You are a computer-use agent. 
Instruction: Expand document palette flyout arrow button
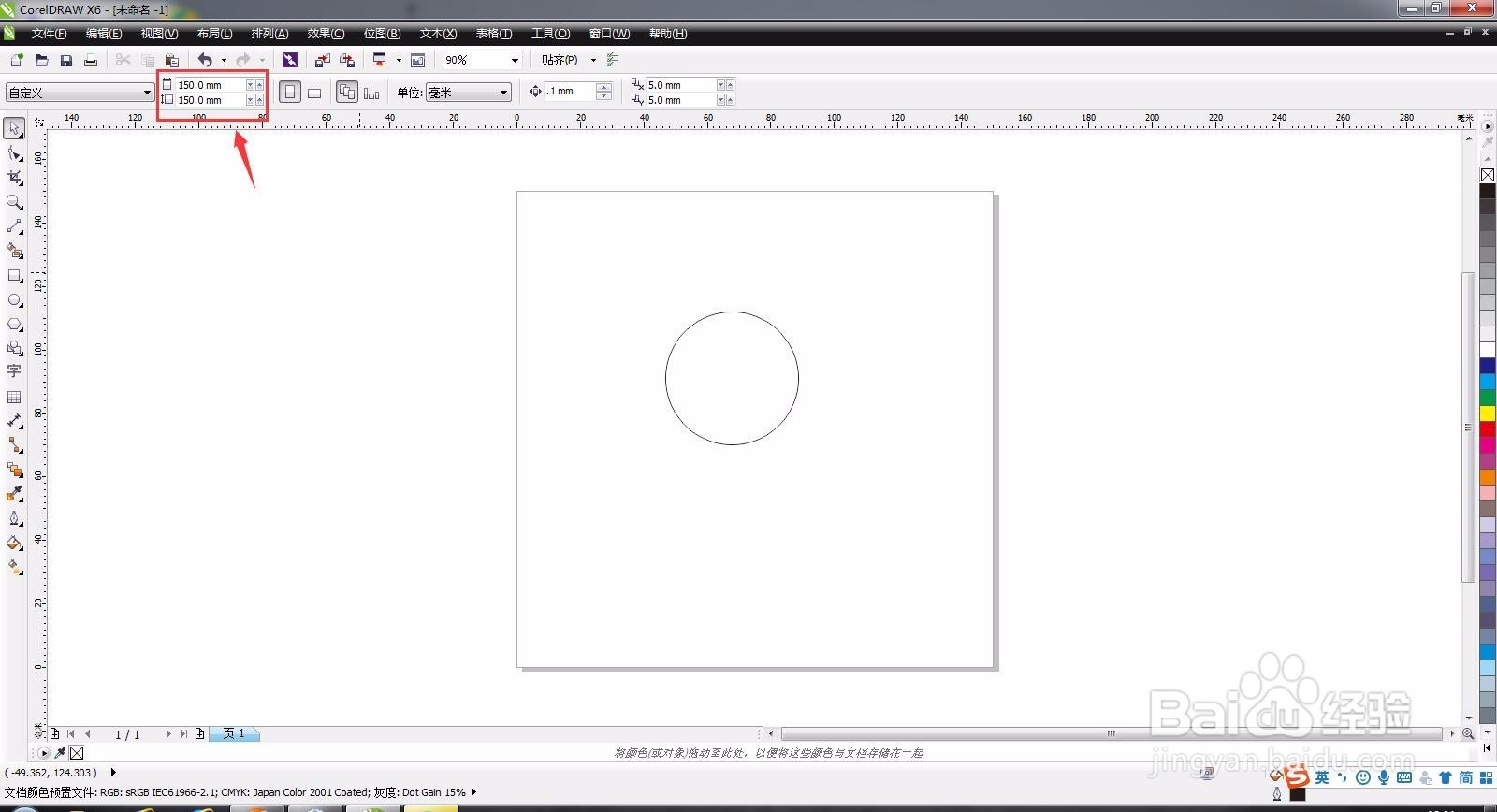(44, 753)
